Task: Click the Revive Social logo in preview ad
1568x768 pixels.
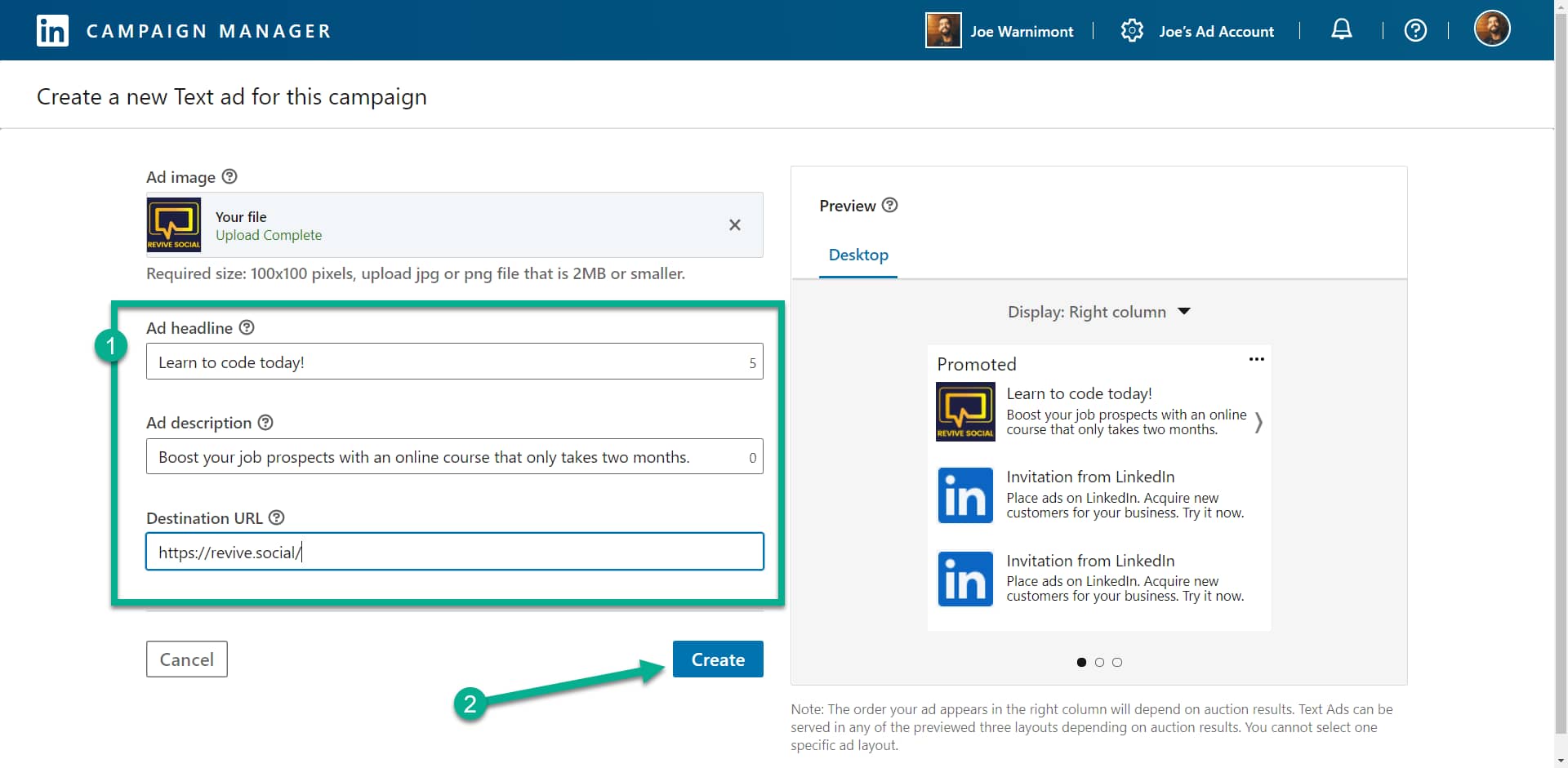Action: tap(965, 412)
